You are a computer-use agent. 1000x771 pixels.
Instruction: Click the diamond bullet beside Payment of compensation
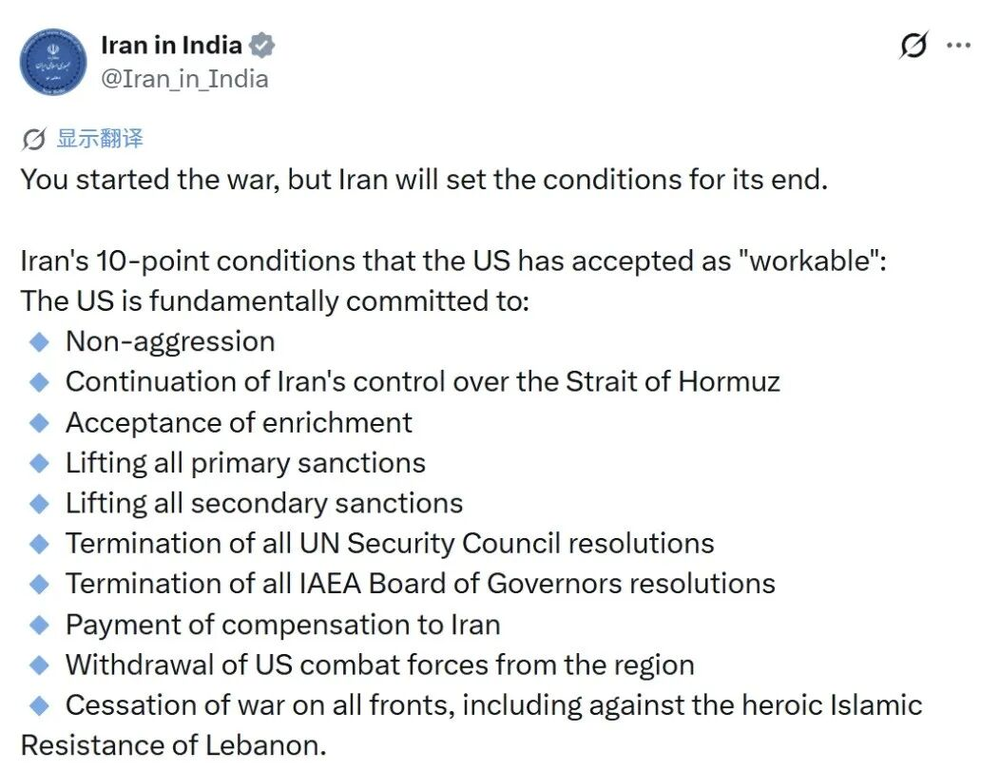coord(39,625)
